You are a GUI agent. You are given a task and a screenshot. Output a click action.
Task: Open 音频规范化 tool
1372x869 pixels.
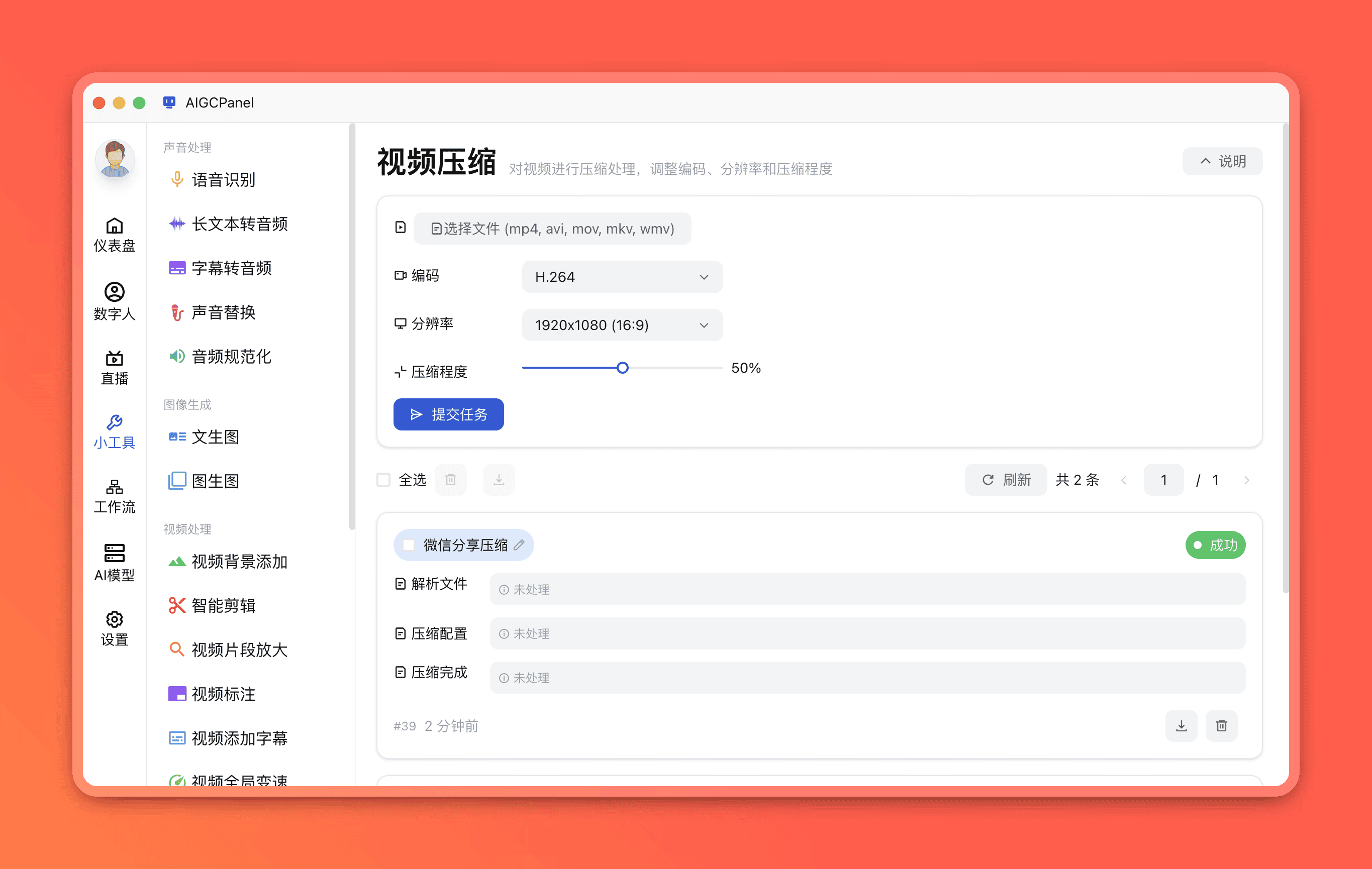pyautogui.click(x=220, y=357)
